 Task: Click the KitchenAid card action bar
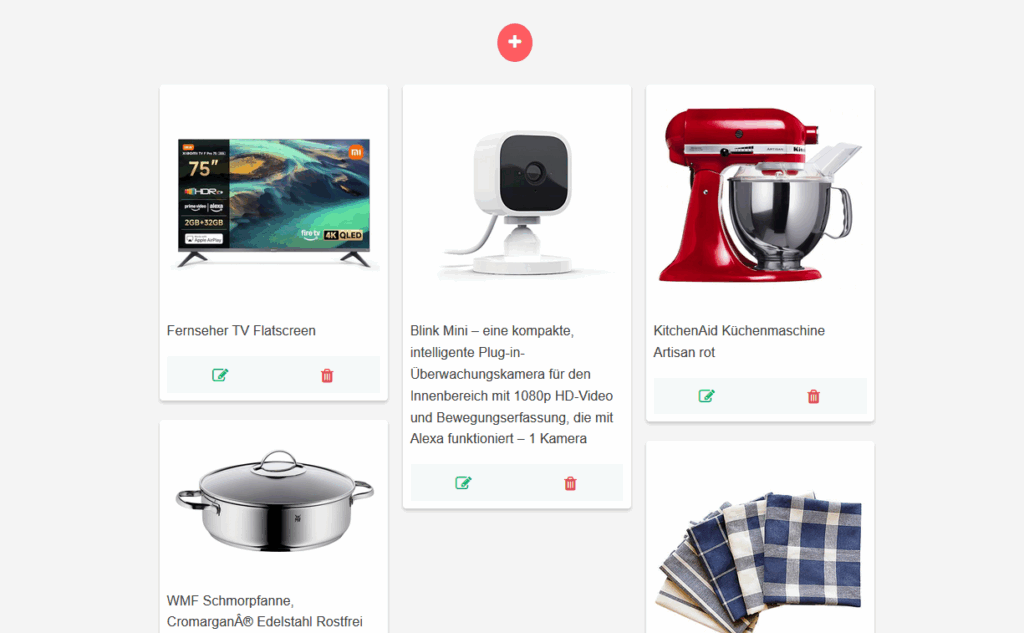tap(760, 396)
